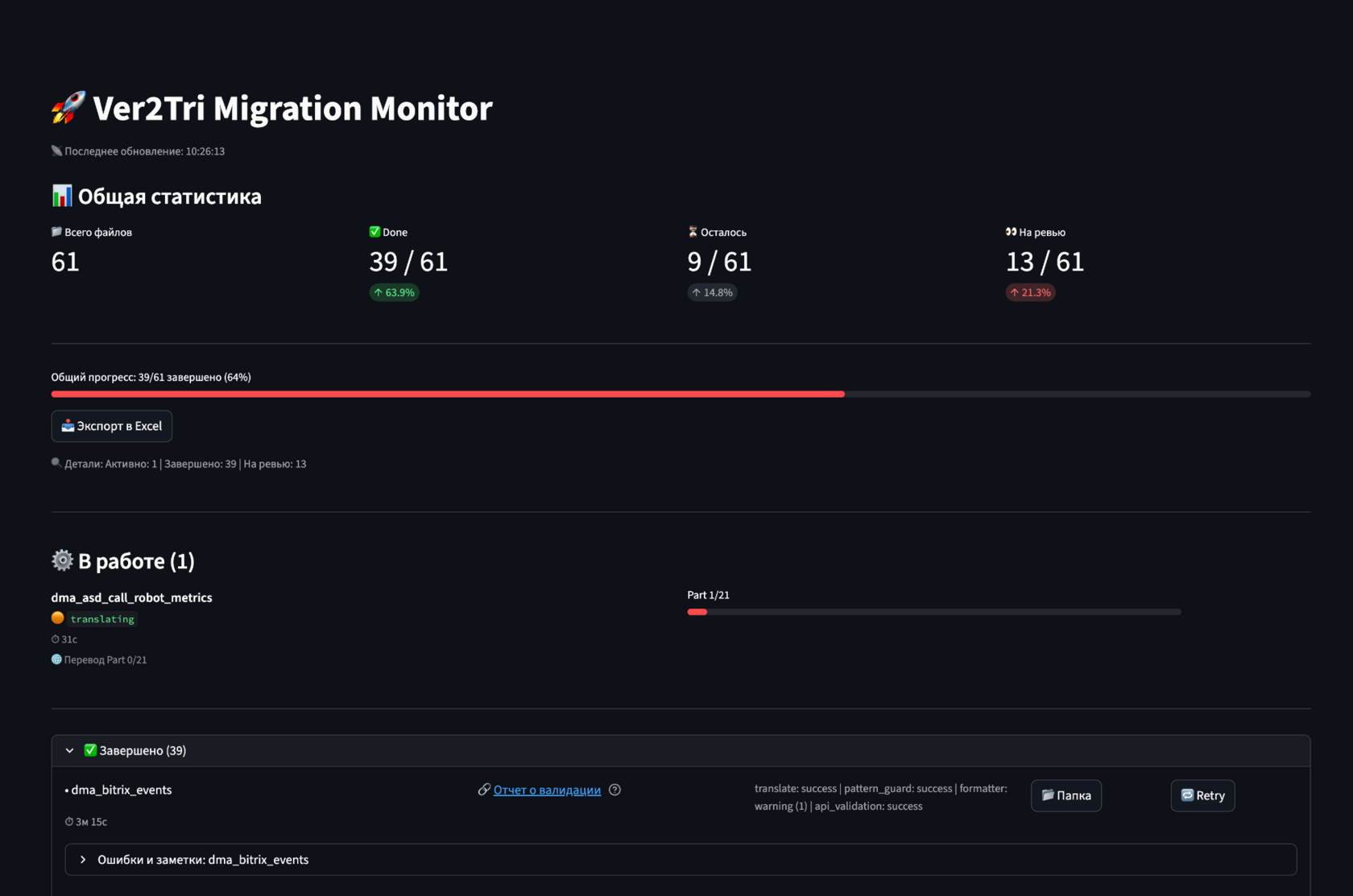
Task: Click the rocket icon beside the title
Action: pos(68,108)
